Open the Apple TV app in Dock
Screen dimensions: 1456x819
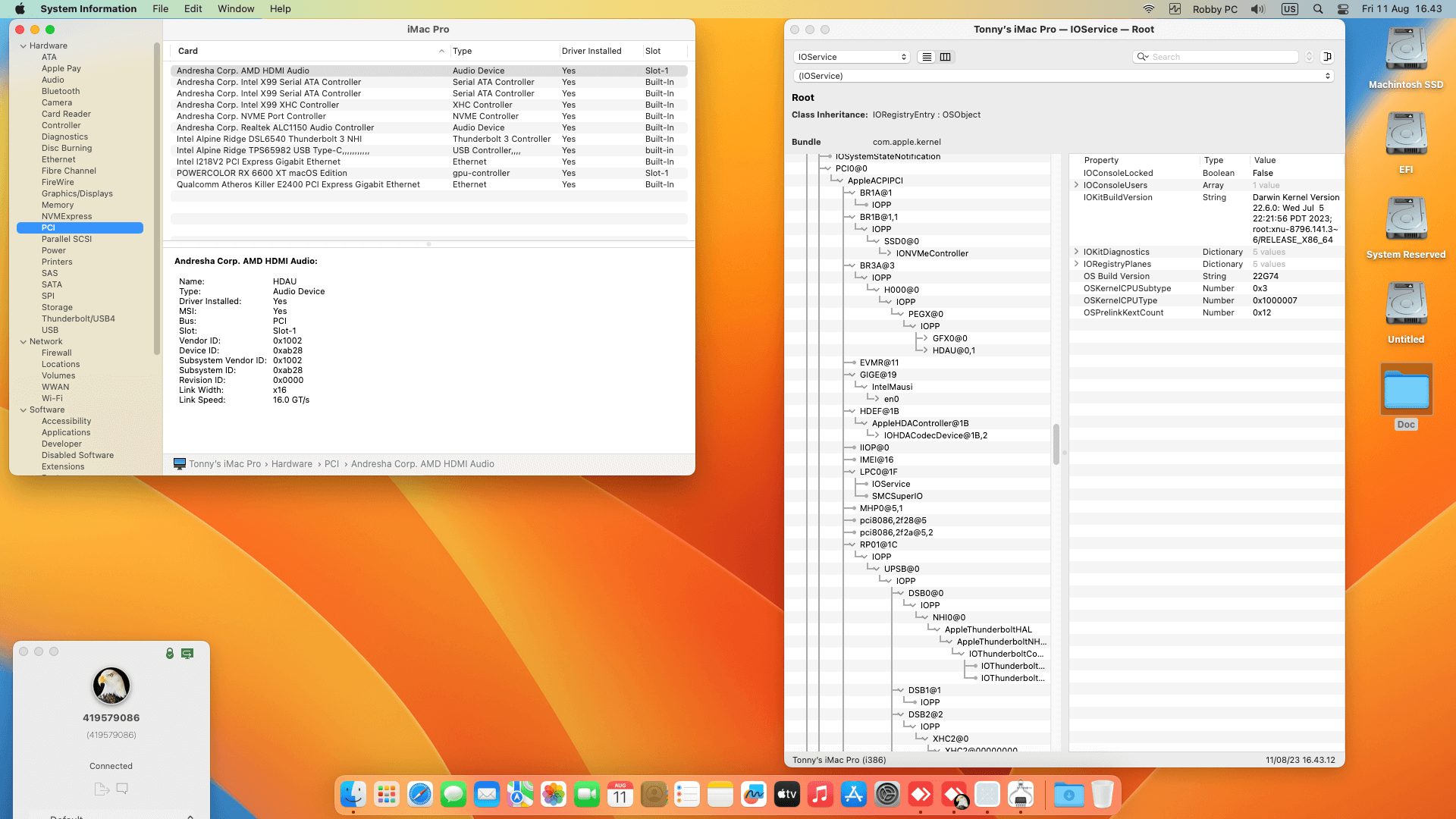tap(787, 794)
